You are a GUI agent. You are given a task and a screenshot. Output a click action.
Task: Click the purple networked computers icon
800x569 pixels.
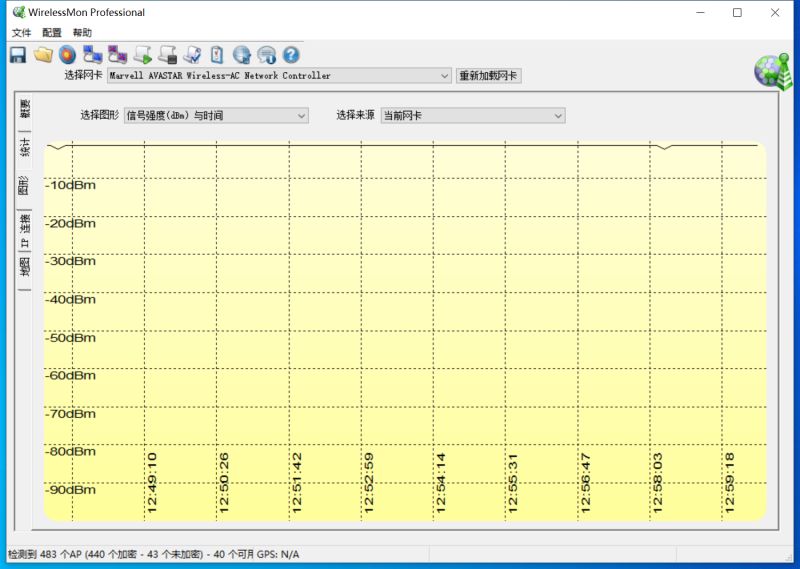(x=118, y=55)
